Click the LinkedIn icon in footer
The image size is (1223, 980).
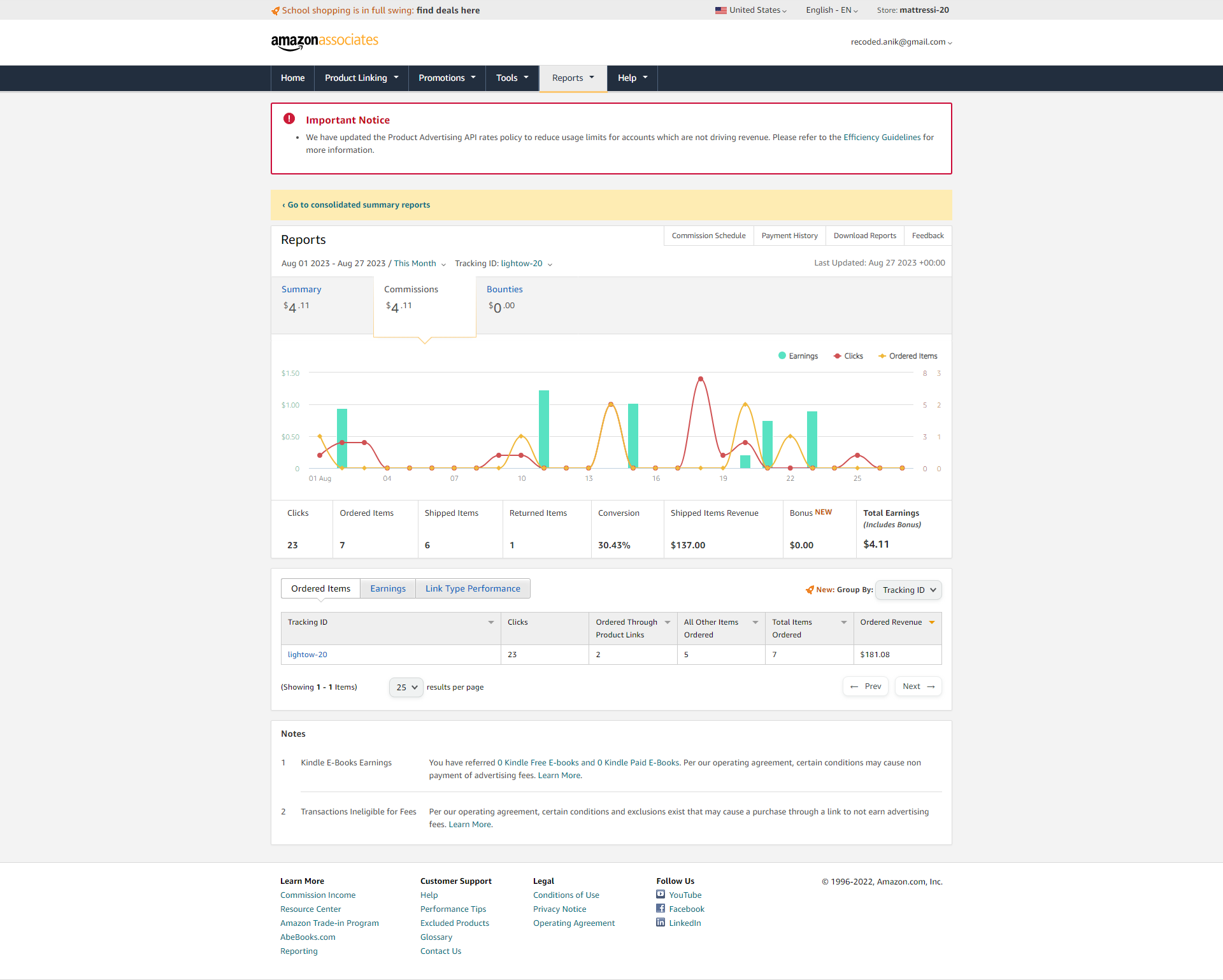click(x=661, y=922)
